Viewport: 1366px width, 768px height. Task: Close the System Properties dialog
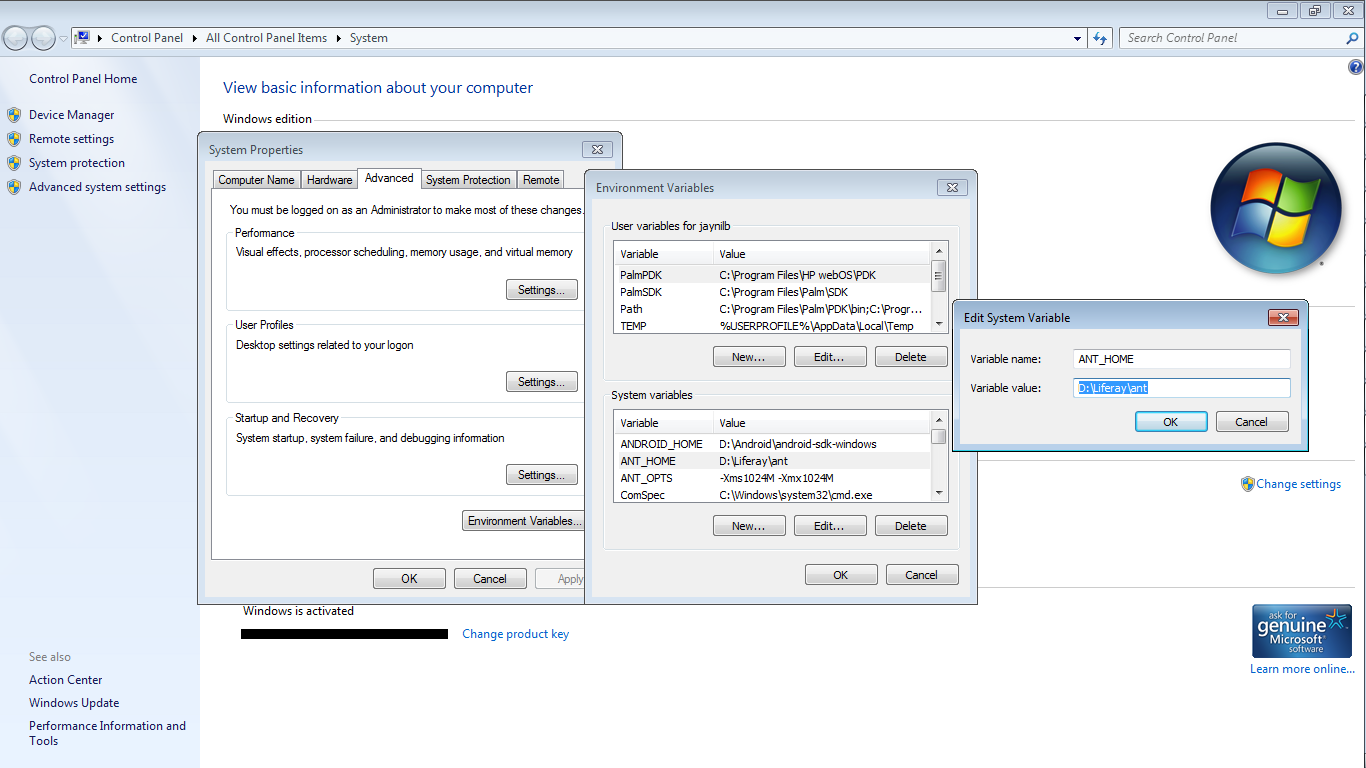pos(597,149)
